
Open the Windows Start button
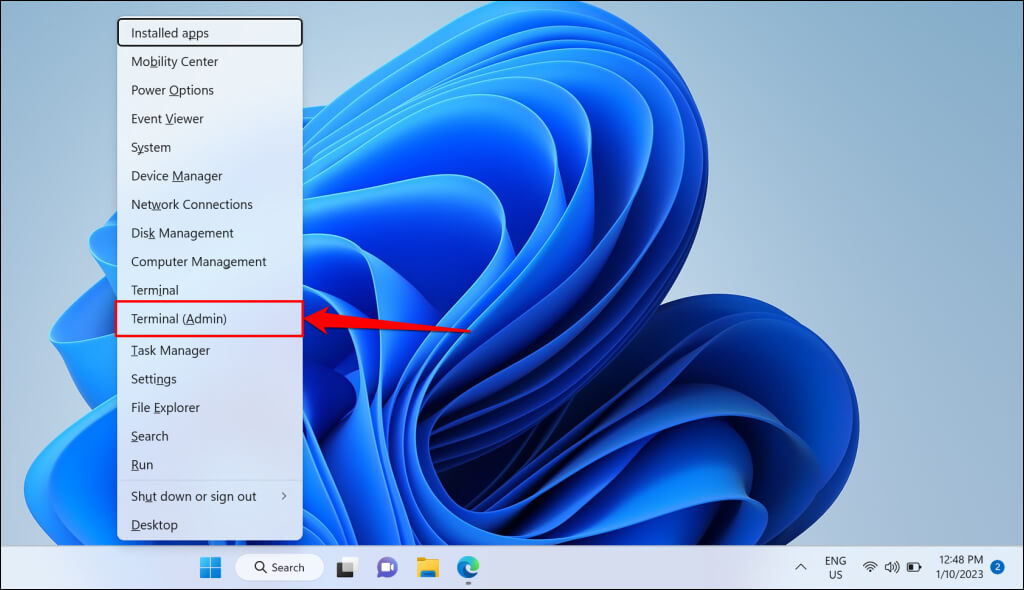click(x=210, y=567)
